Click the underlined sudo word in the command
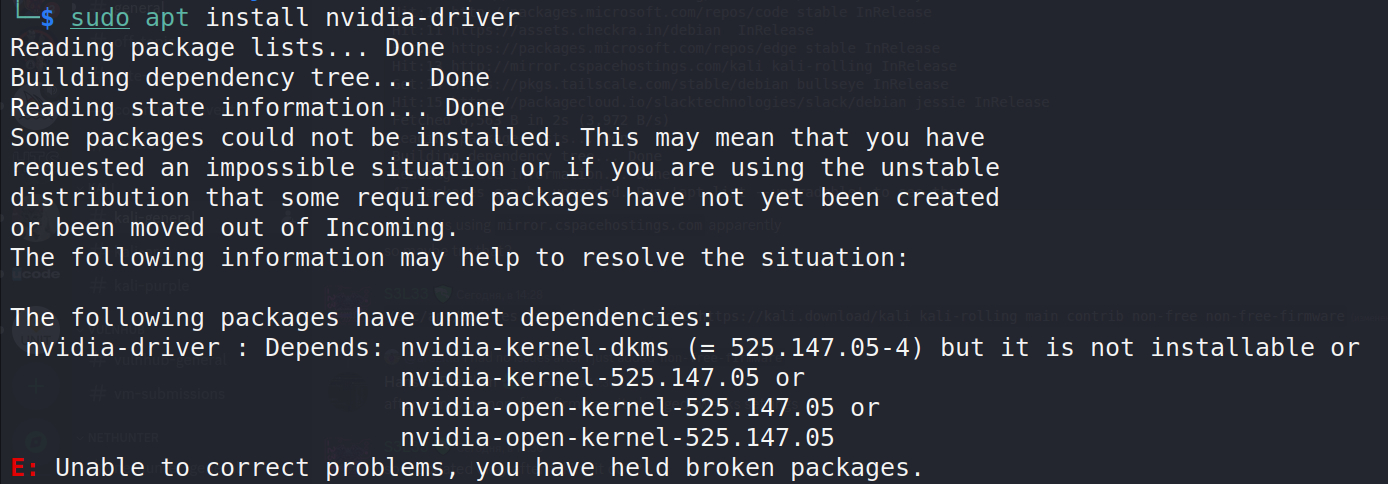 (100, 18)
